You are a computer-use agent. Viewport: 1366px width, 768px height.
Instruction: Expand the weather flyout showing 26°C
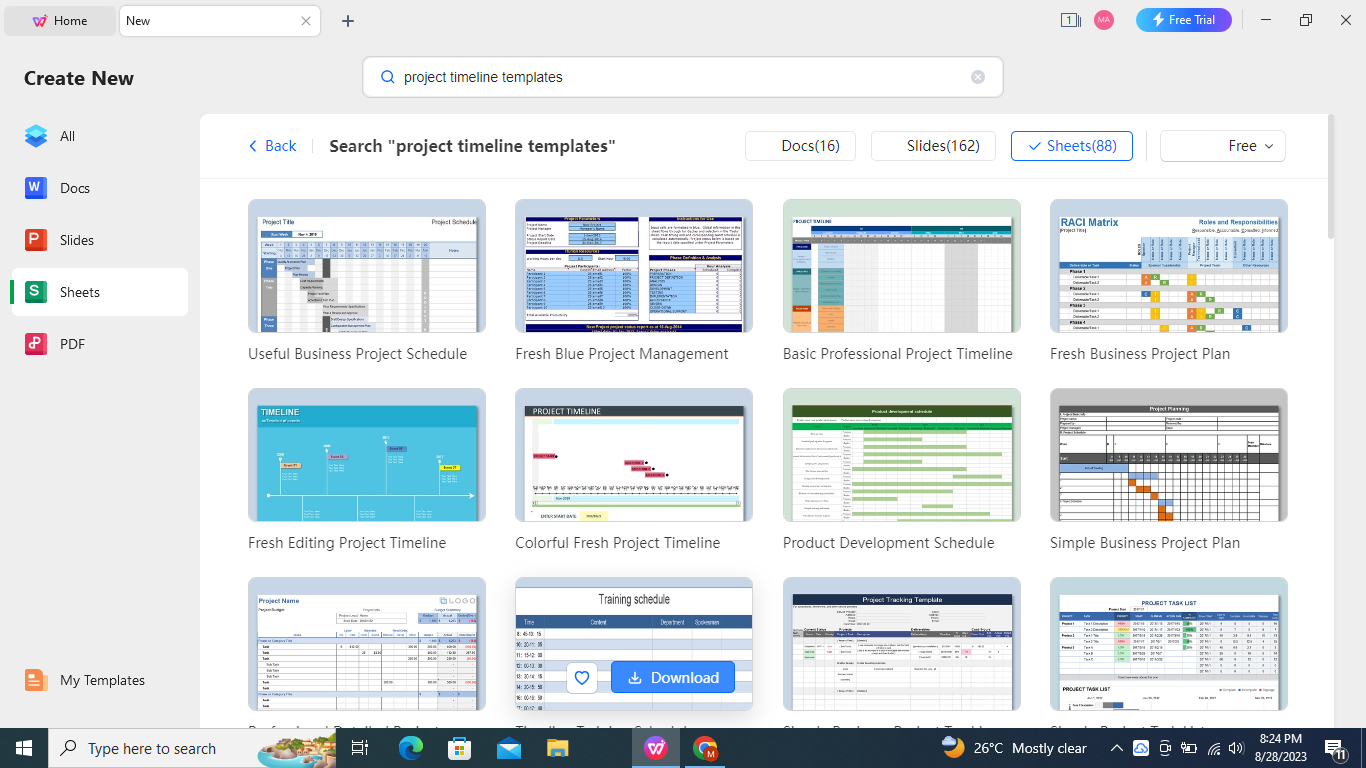pos(1000,748)
